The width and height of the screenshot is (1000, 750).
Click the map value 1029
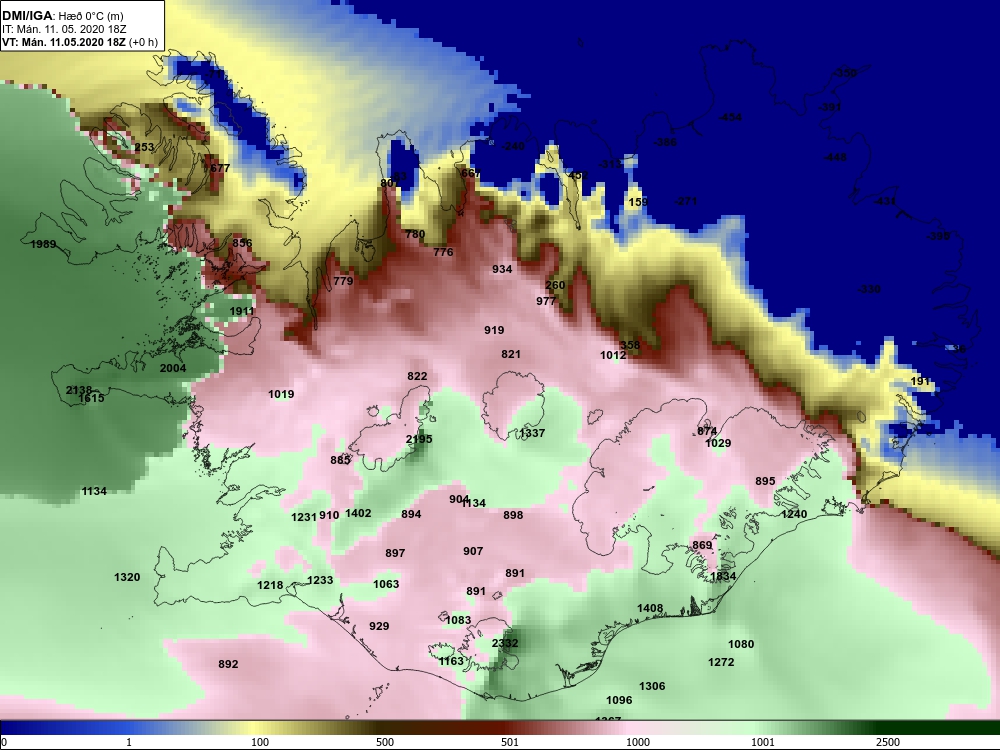(718, 443)
